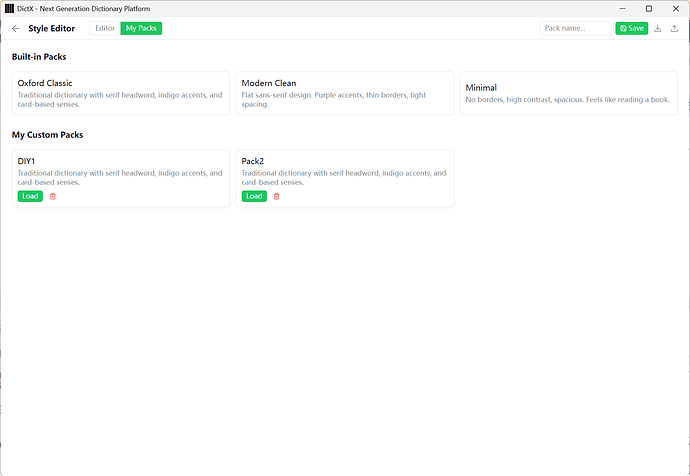This screenshot has height=476, width=690.
Task: Maximize the DictX window
Action: pos(649,9)
